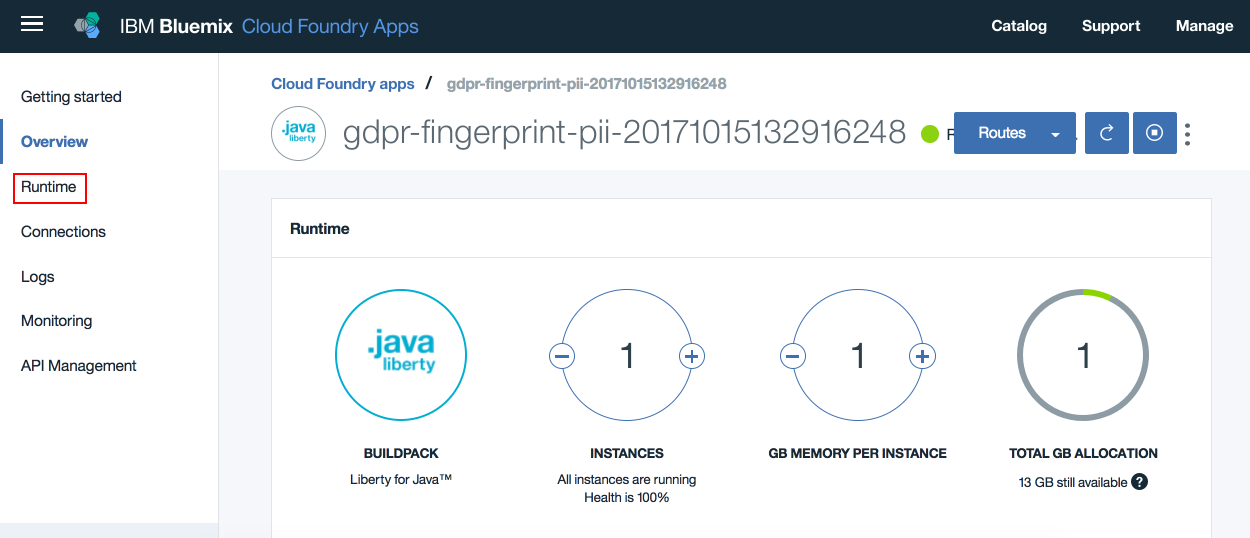The width and height of the screenshot is (1250, 538).
Task: Stop the app with the stop icon
Action: pos(1155,133)
